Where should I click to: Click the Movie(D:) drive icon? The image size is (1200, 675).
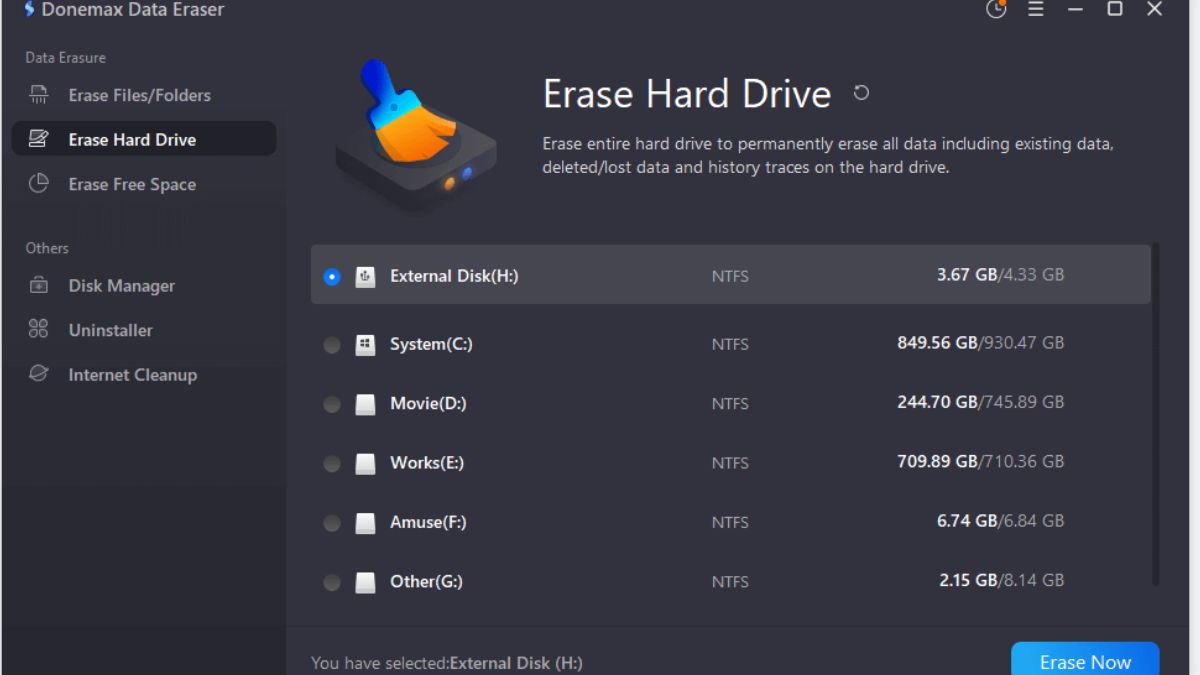coord(365,404)
